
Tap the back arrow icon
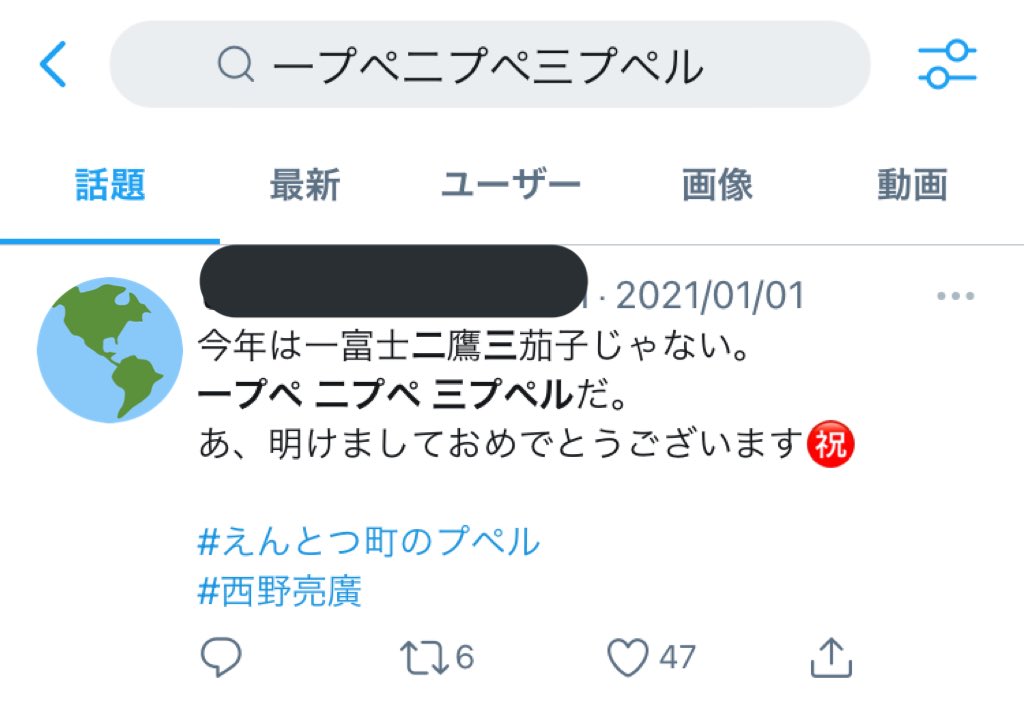tap(53, 64)
